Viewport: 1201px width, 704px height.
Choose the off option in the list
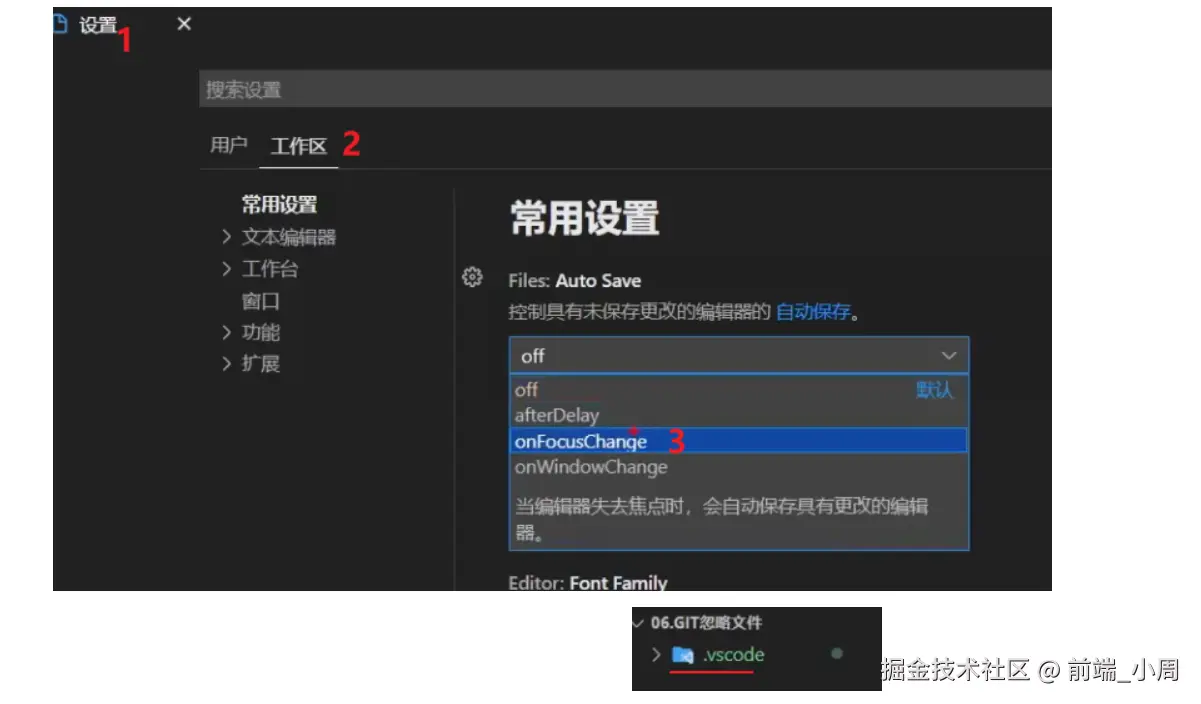[x=739, y=390]
